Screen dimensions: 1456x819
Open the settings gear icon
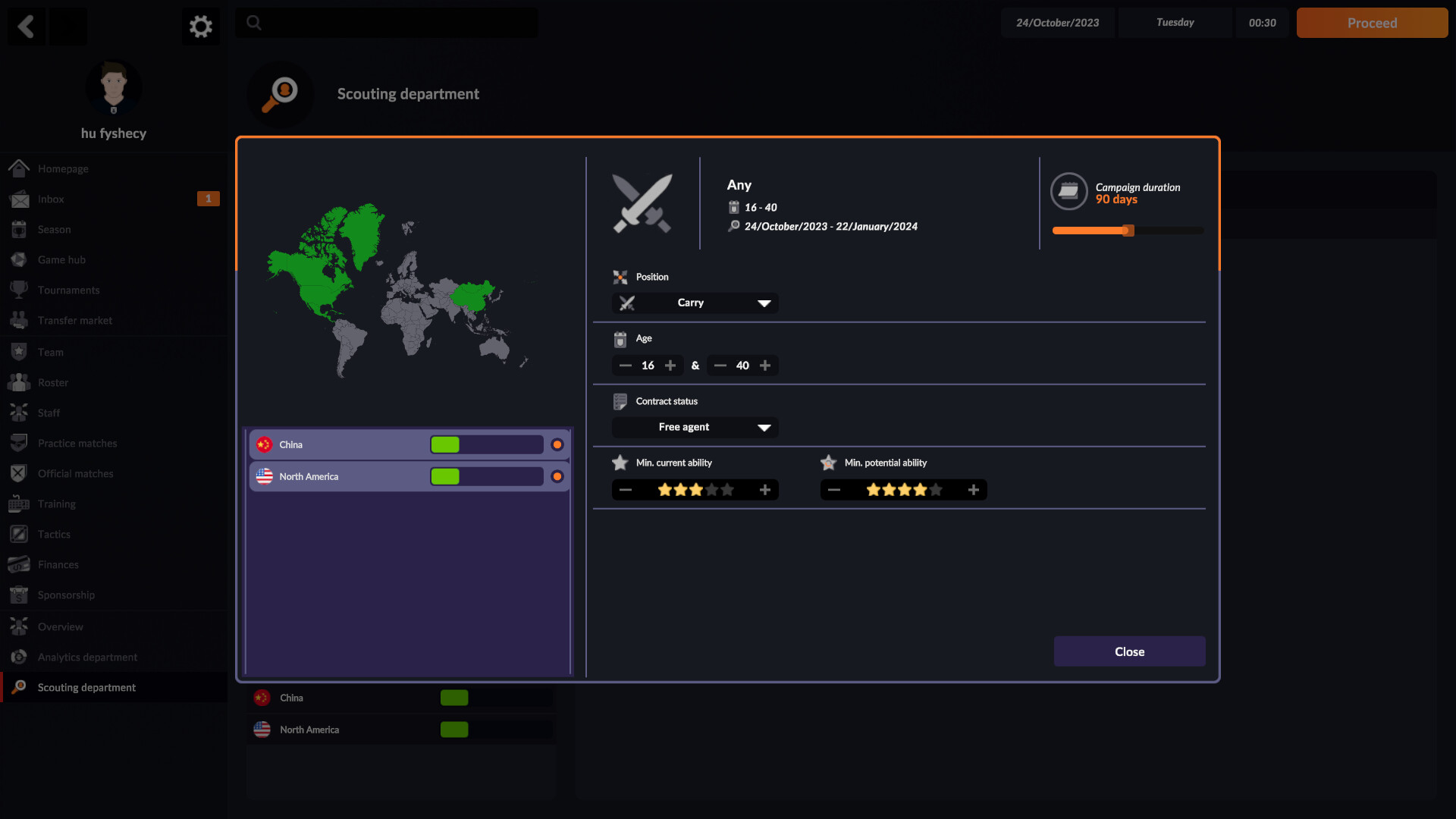click(x=200, y=26)
